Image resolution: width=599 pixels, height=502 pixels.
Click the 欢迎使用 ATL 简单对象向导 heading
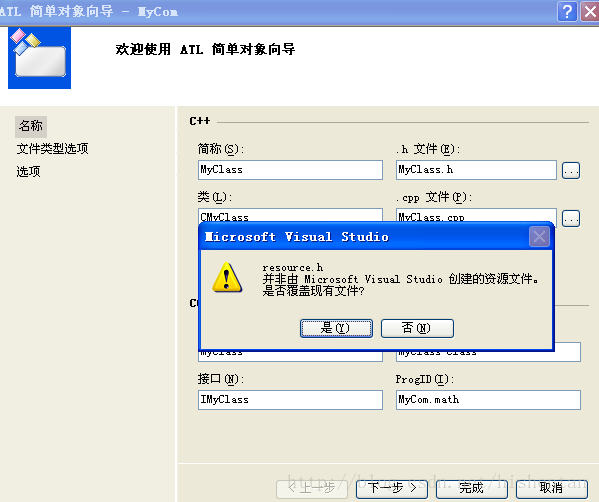[205, 49]
